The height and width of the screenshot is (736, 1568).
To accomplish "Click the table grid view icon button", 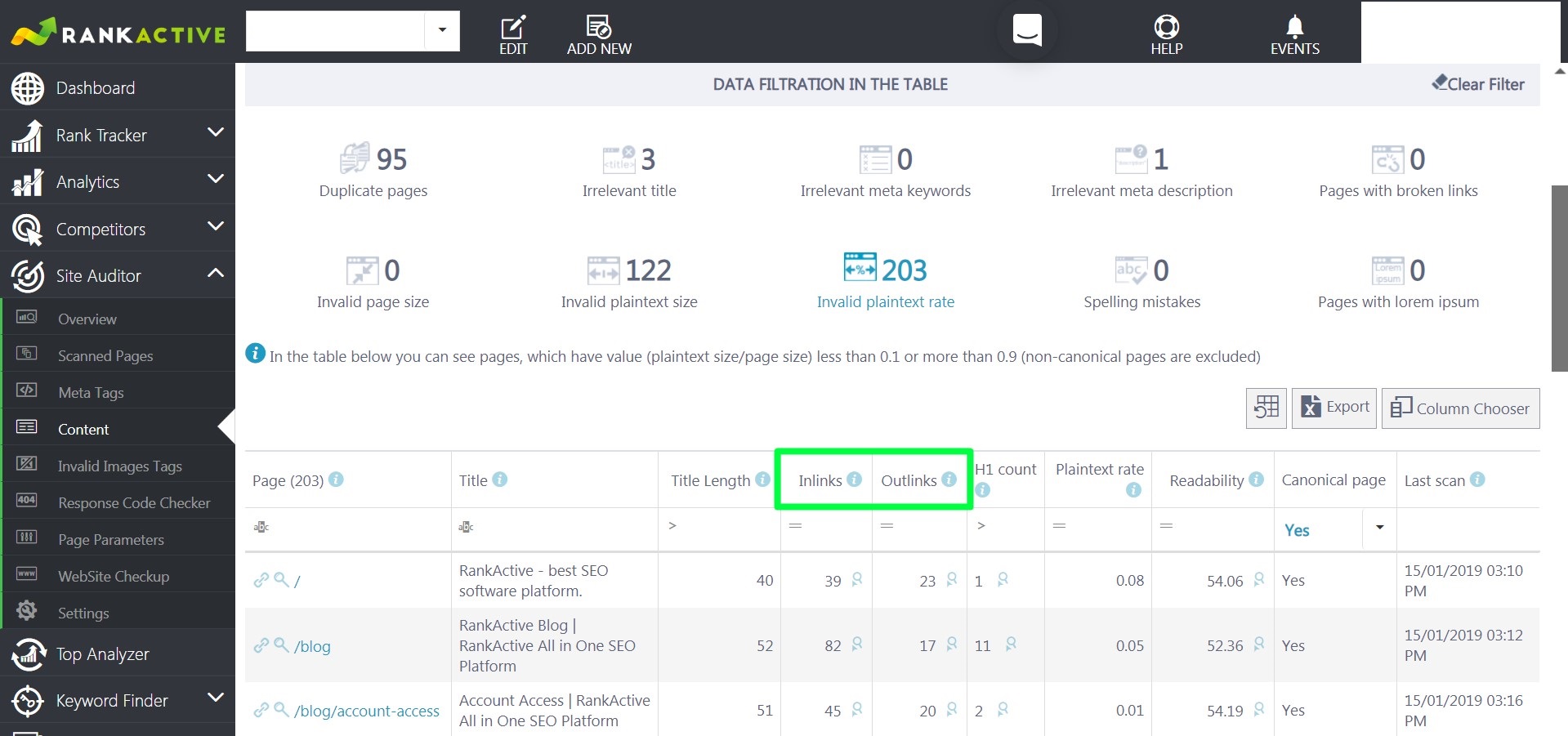I will pos(1266,408).
